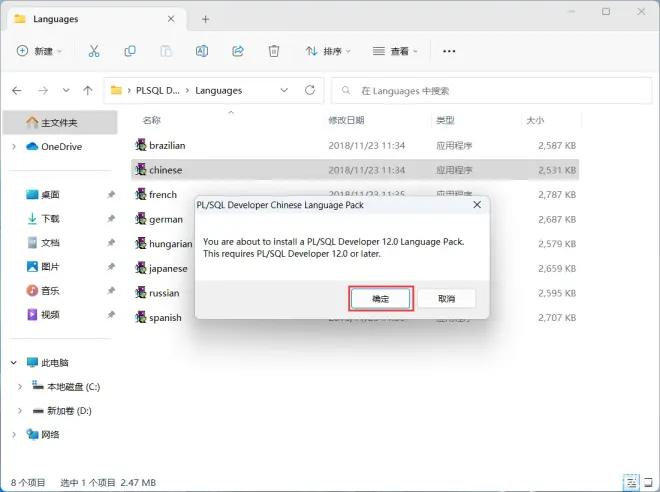Switch to large icons view in status bar
Image resolution: width=660 pixels, height=492 pixels.
649,482
